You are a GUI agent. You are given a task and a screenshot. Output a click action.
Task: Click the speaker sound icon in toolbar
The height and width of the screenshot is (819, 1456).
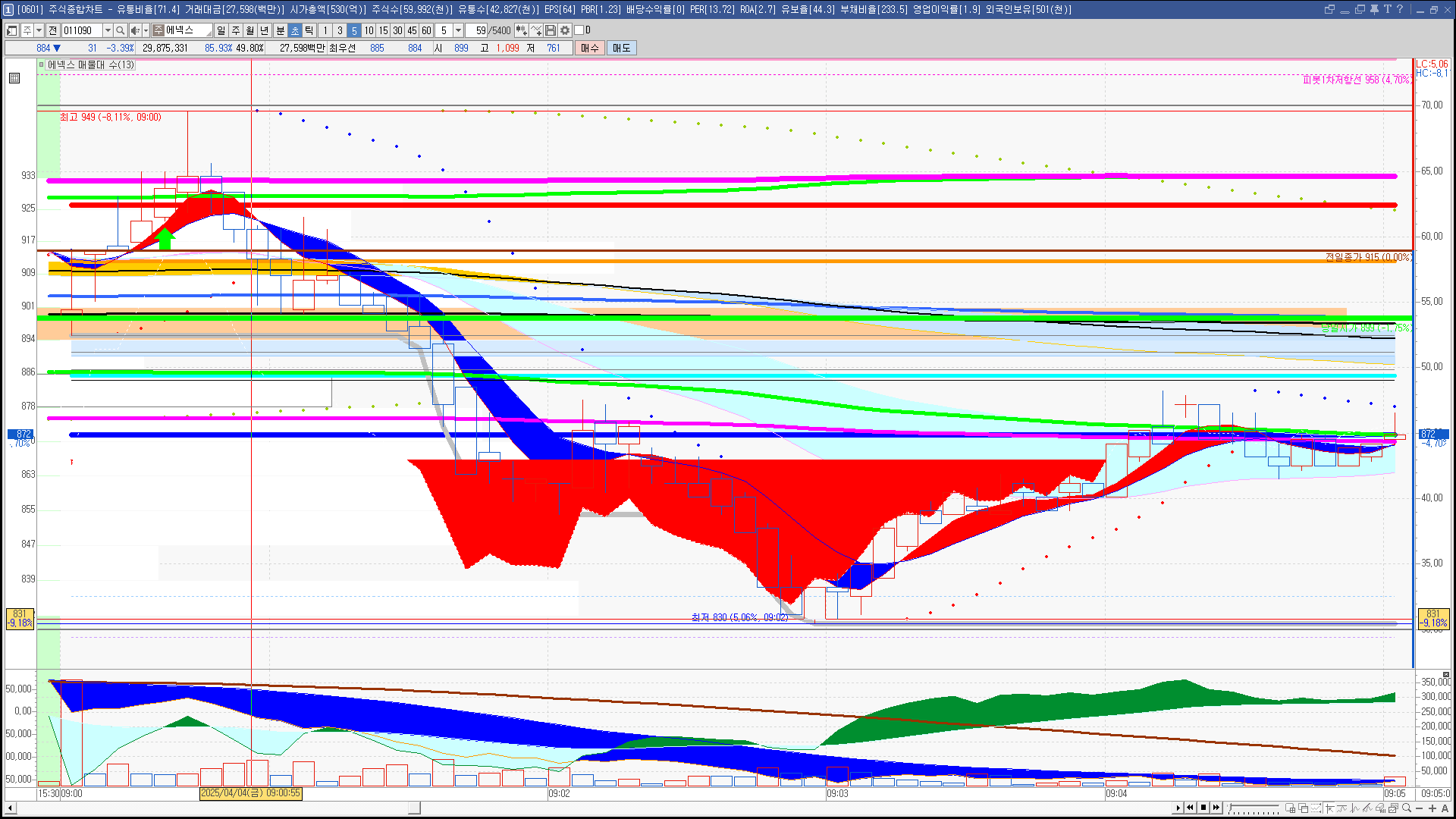[x=135, y=30]
